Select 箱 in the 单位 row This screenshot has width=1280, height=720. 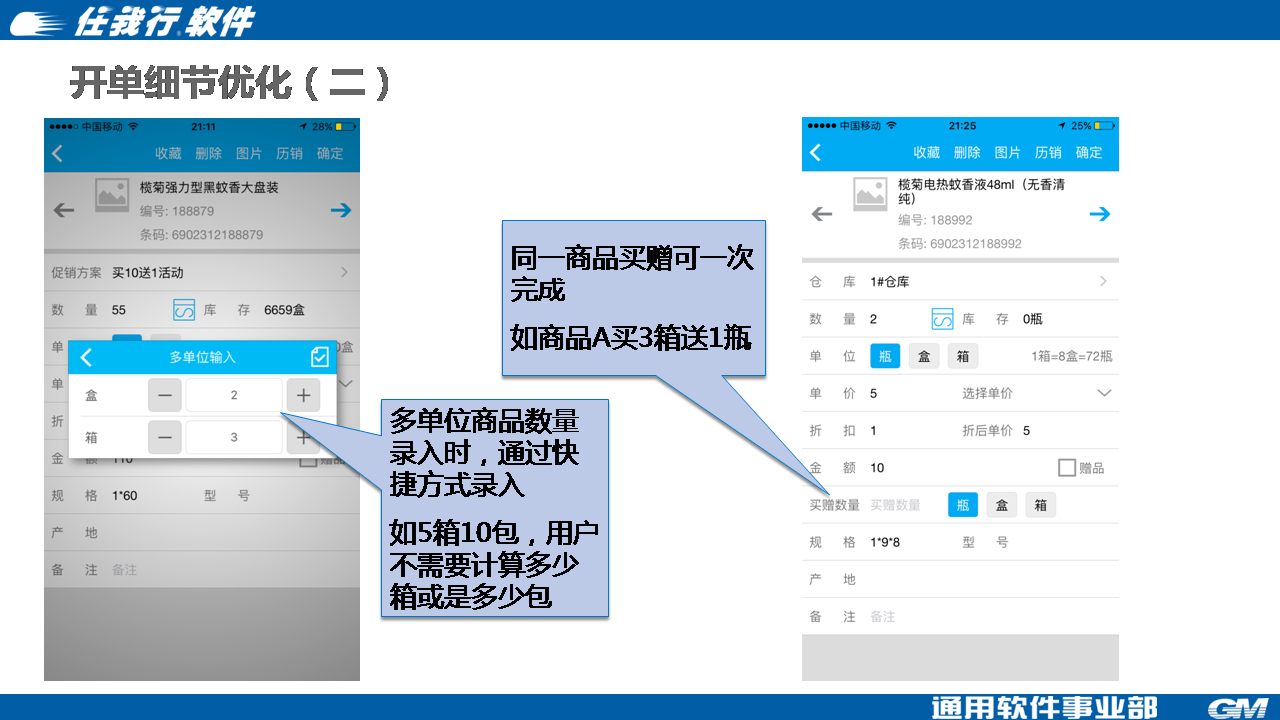coord(962,356)
